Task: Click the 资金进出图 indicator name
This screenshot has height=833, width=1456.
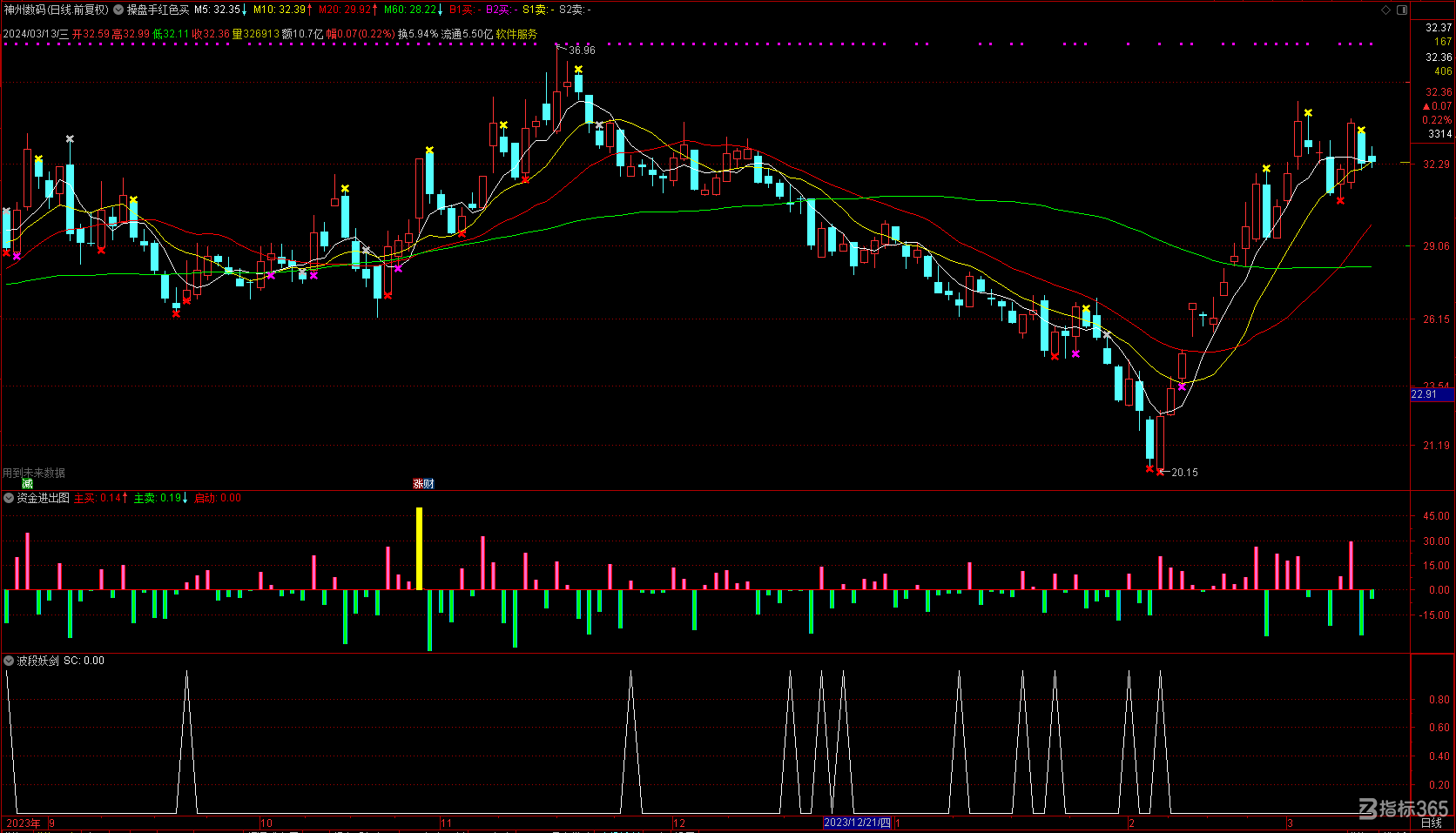Action: 43,498
